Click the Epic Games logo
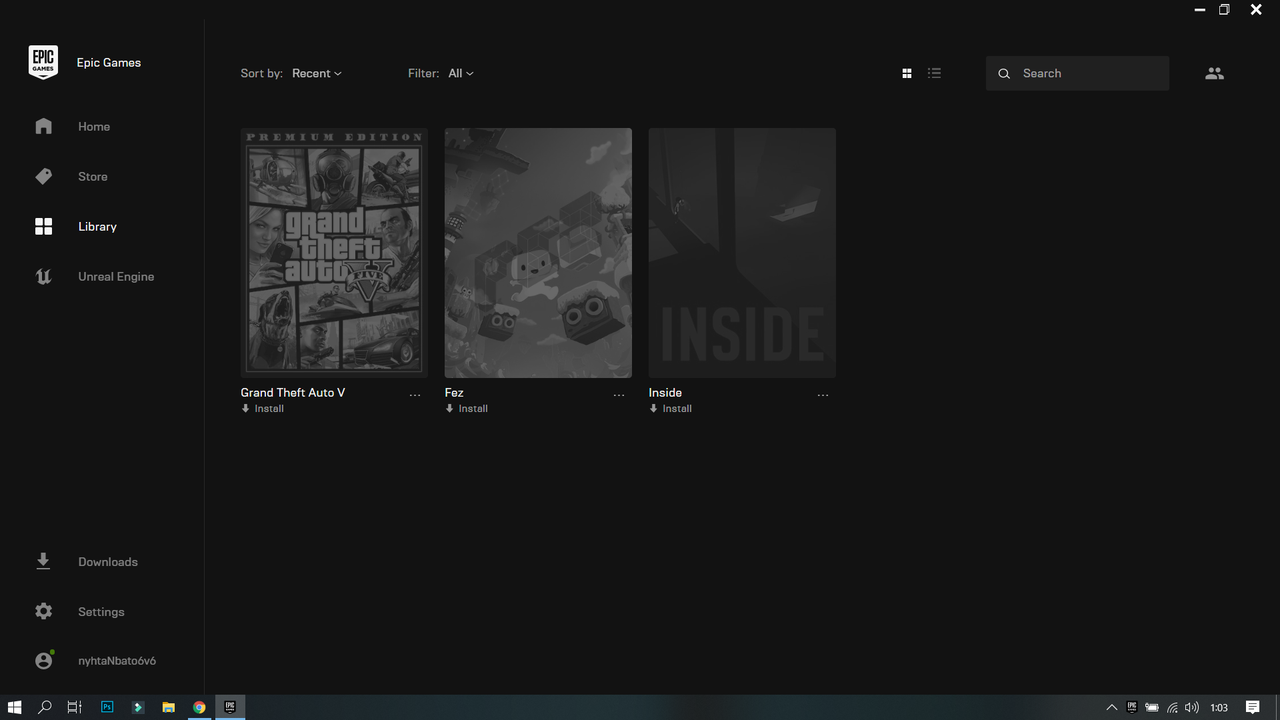This screenshot has height=720, width=1280. click(43, 62)
